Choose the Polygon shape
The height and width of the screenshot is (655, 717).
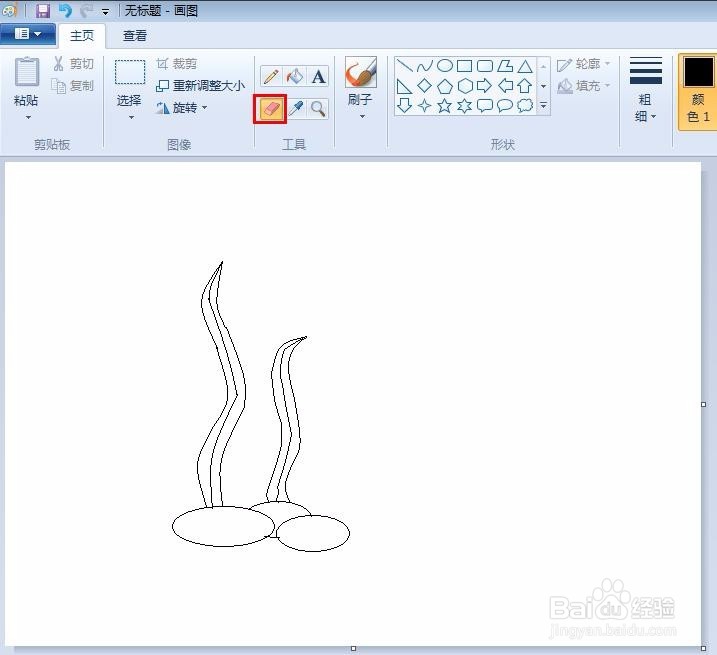pos(505,66)
